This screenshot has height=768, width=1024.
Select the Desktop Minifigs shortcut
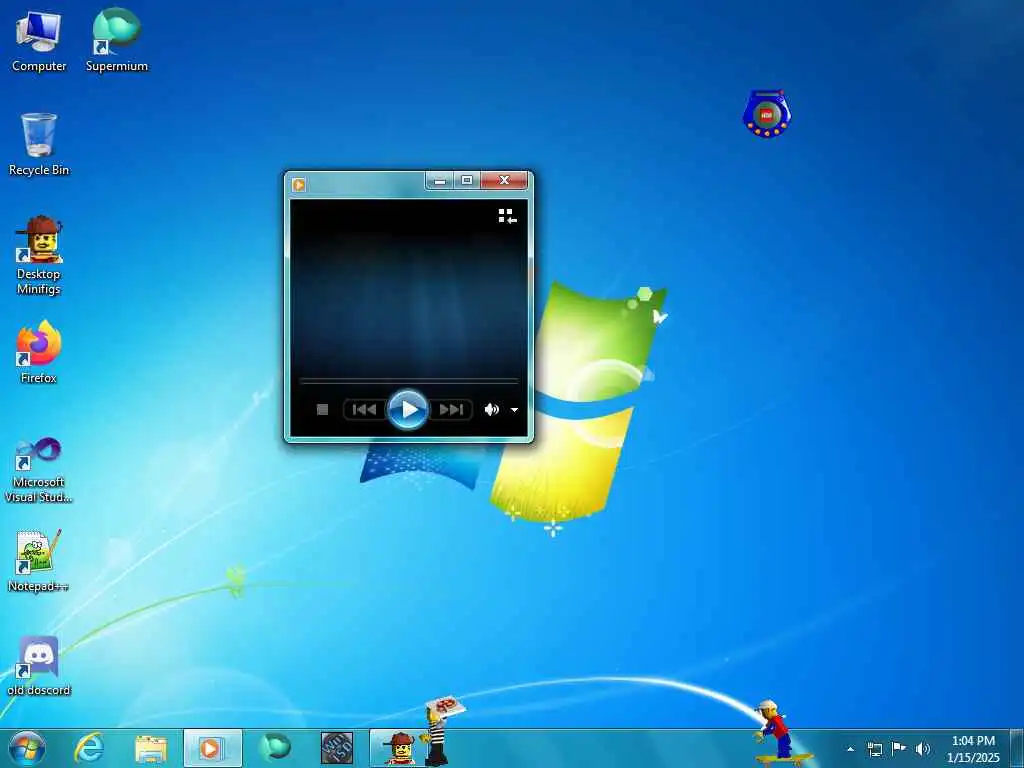(x=39, y=256)
